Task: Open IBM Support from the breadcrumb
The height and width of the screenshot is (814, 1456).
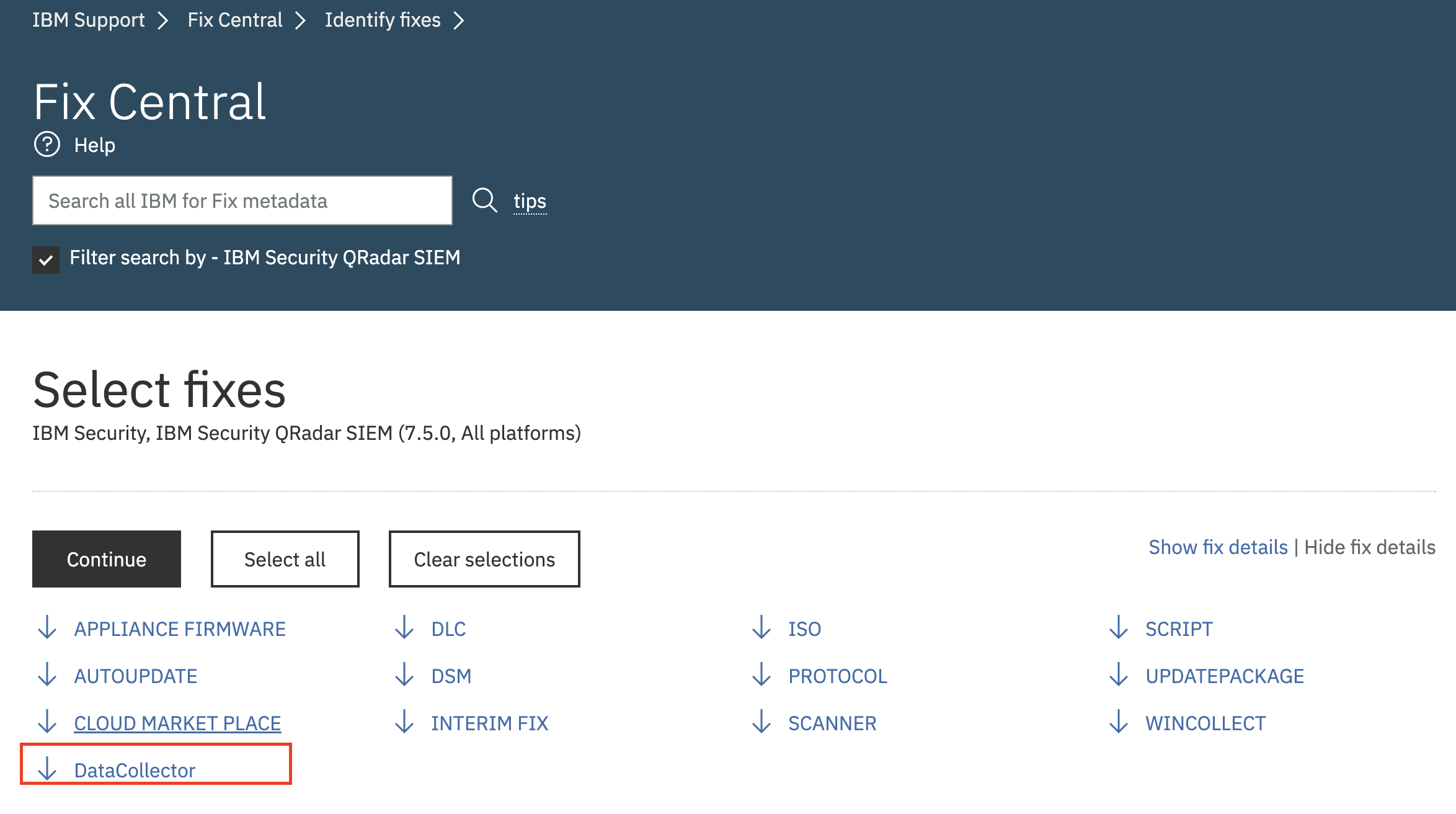Action: tap(88, 20)
